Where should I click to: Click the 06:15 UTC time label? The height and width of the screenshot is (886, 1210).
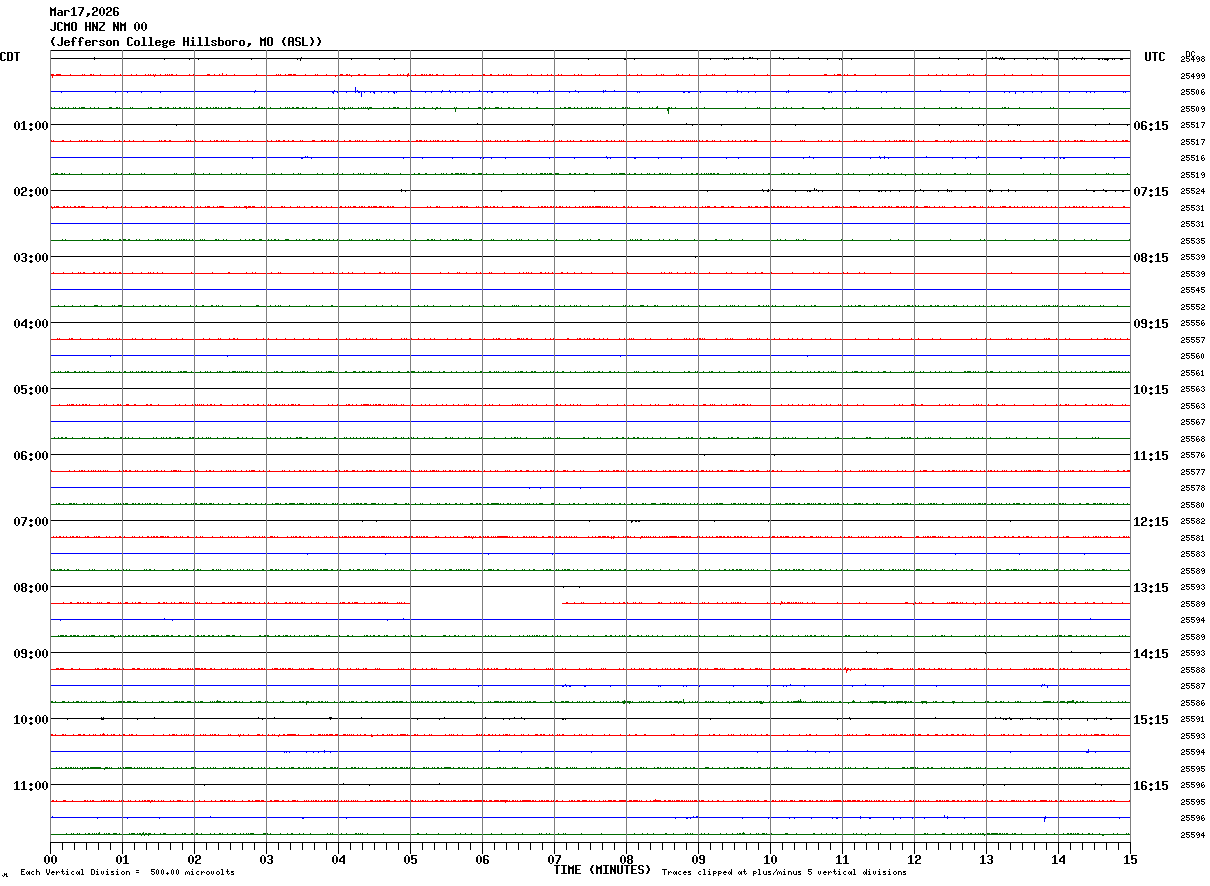(1150, 125)
